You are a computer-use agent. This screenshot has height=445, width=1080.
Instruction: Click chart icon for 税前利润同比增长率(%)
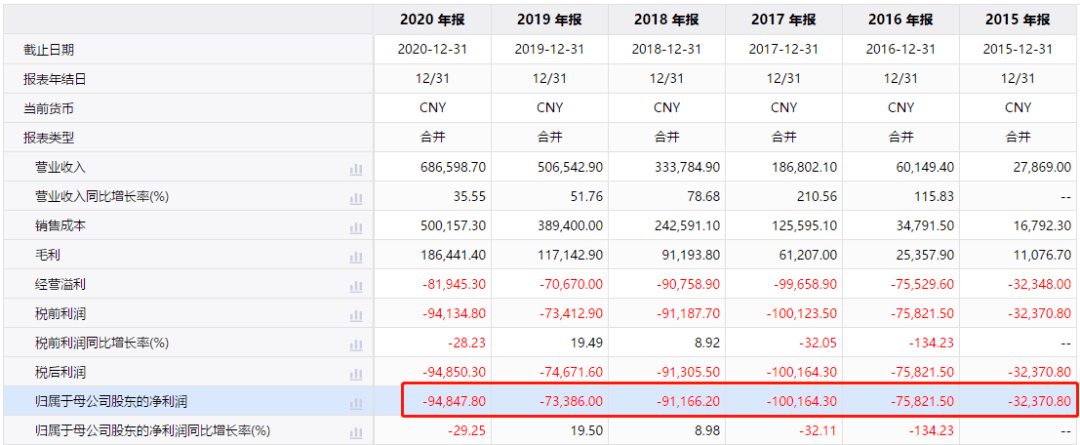click(355, 344)
